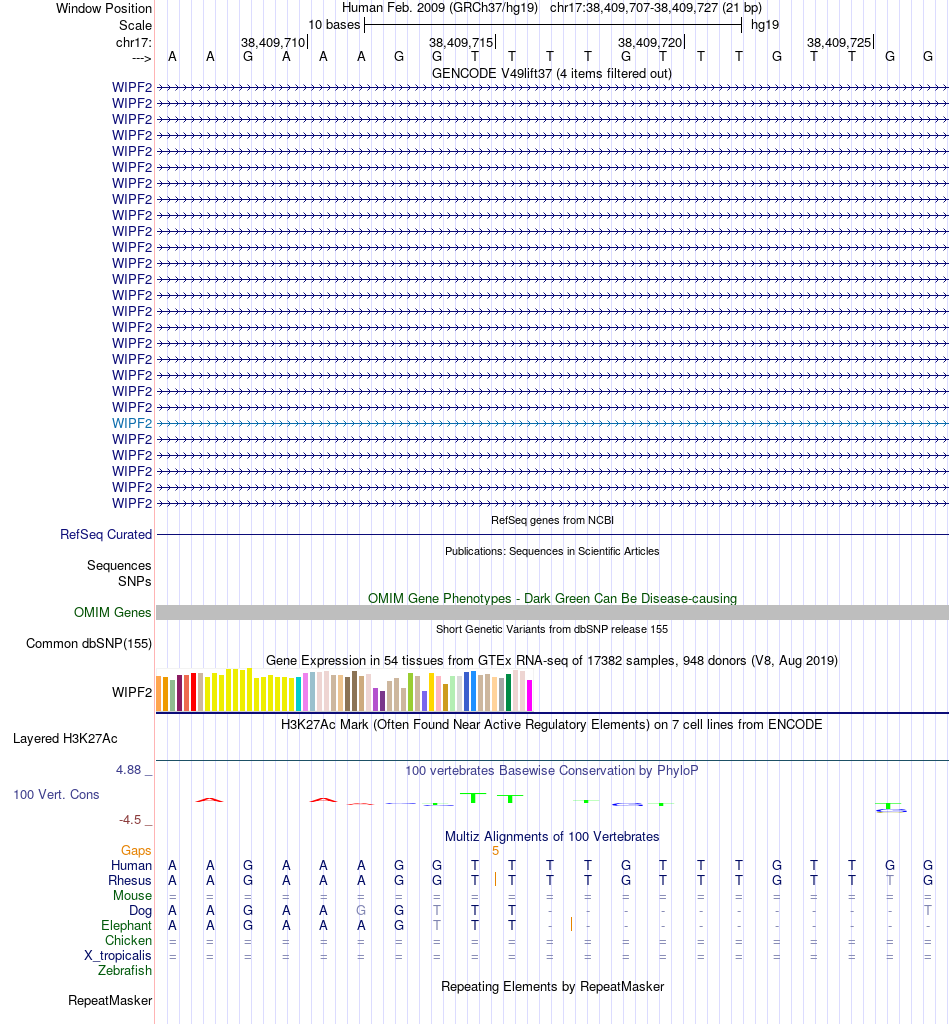Select the Chicken alignment row label

point(128,940)
